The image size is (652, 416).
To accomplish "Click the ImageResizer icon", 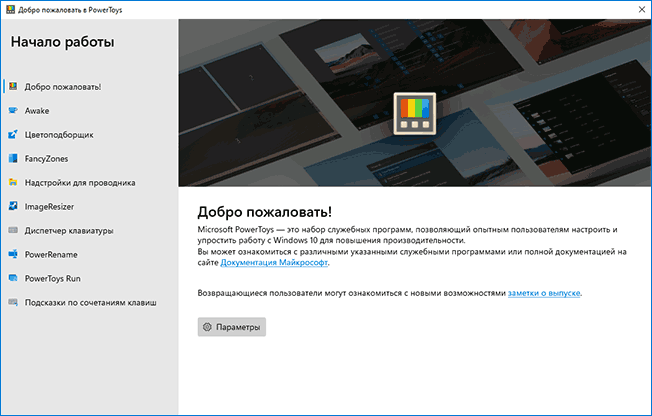I will pyautogui.click(x=13, y=206).
